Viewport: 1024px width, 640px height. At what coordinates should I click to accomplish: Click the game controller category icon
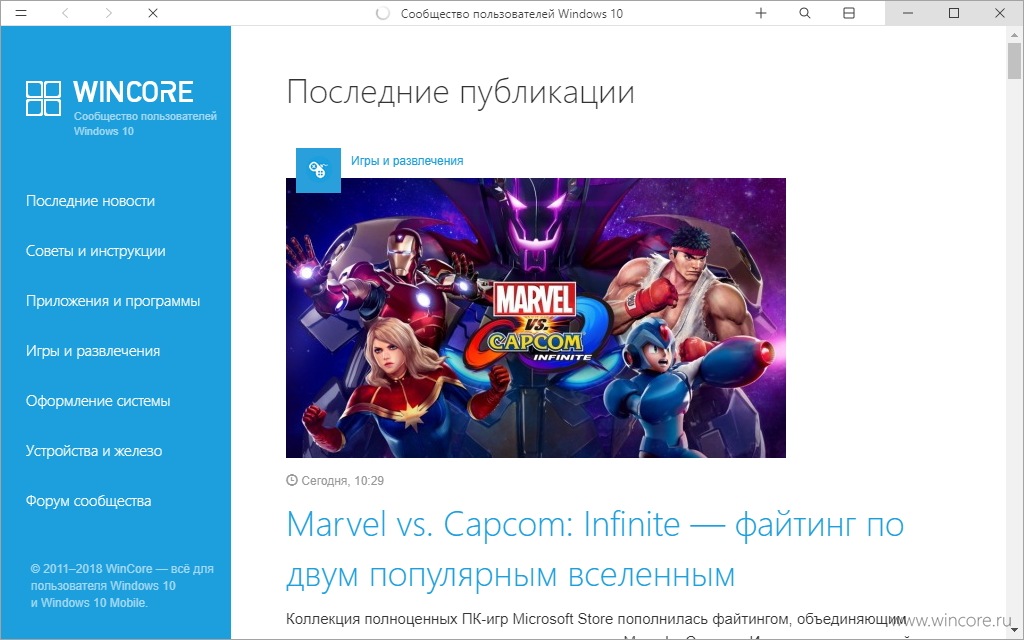coord(318,170)
